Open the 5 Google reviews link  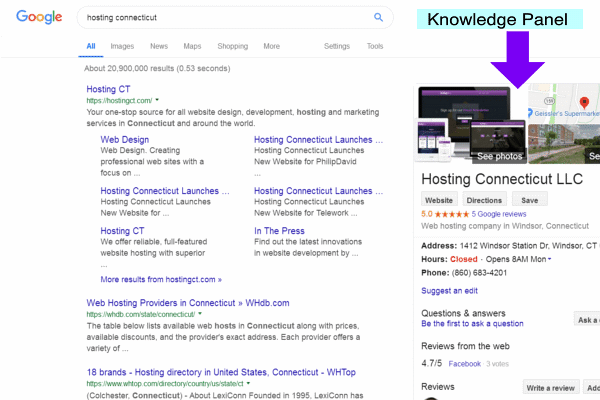(499, 214)
